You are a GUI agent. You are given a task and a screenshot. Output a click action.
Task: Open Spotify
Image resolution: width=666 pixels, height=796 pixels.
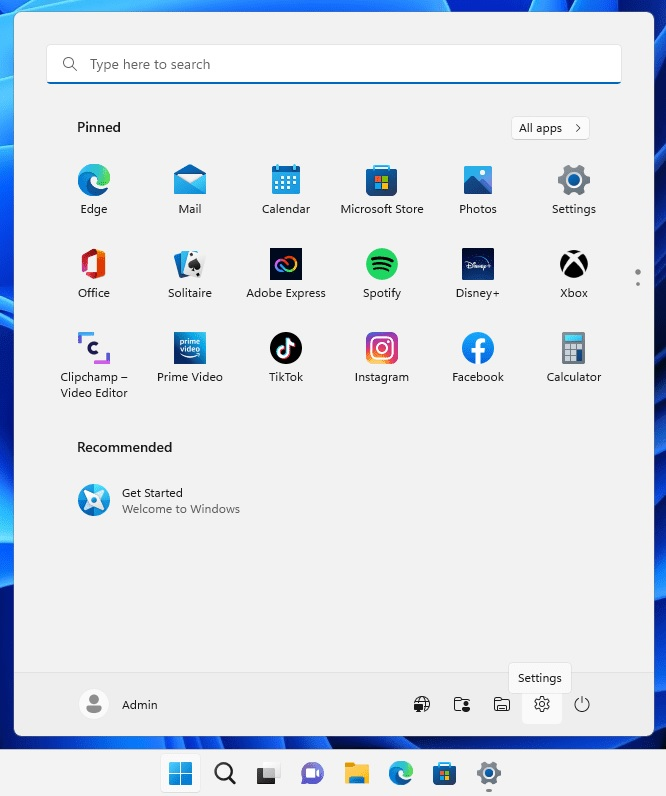pos(382,273)
